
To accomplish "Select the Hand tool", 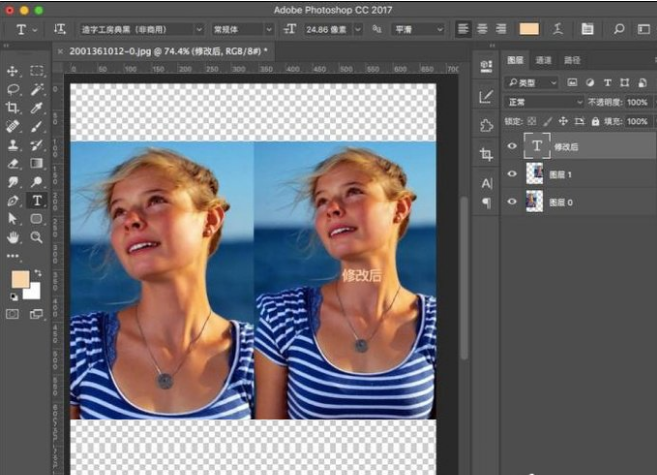I will coord(13,237).
